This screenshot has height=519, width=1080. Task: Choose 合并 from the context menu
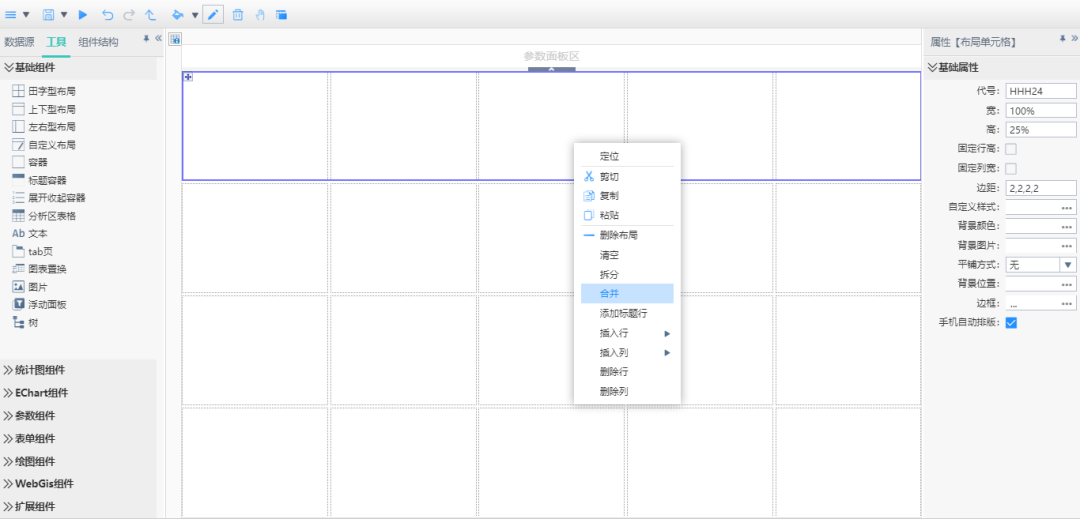point(610,294)
